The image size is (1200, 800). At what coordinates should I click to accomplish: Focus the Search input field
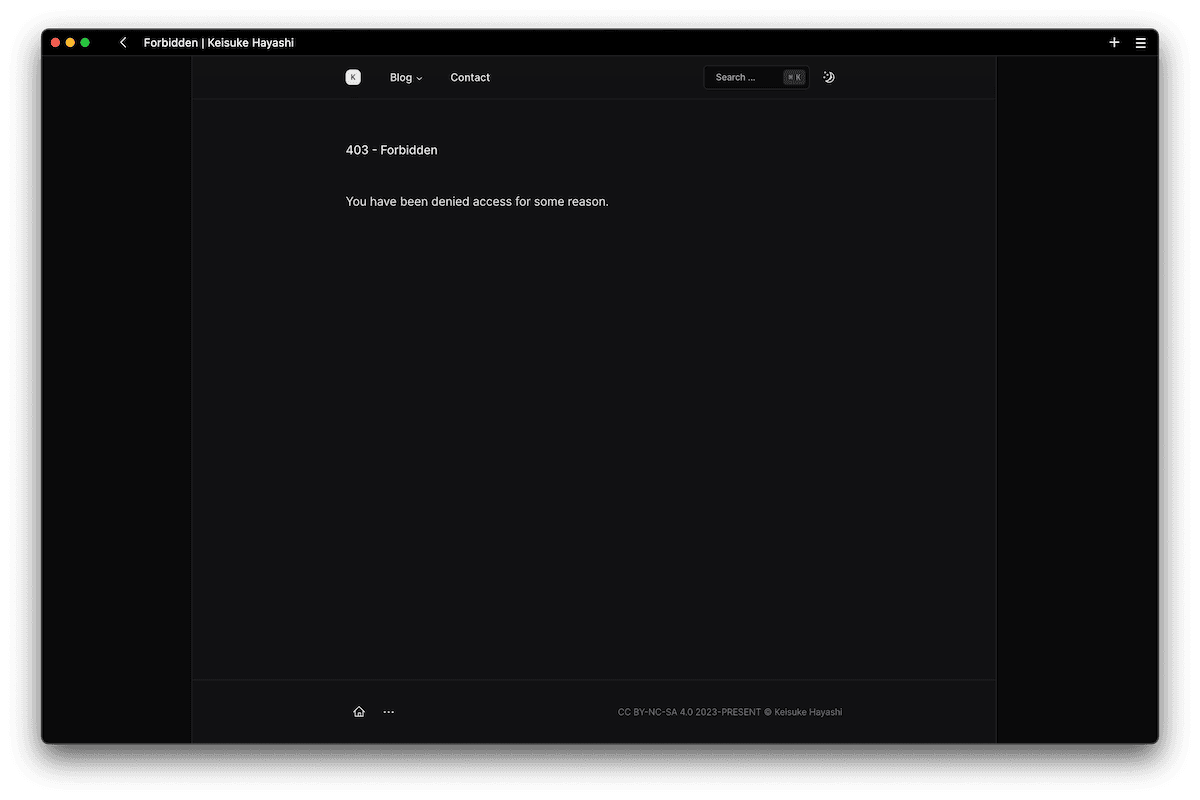(x=742, y=77)
